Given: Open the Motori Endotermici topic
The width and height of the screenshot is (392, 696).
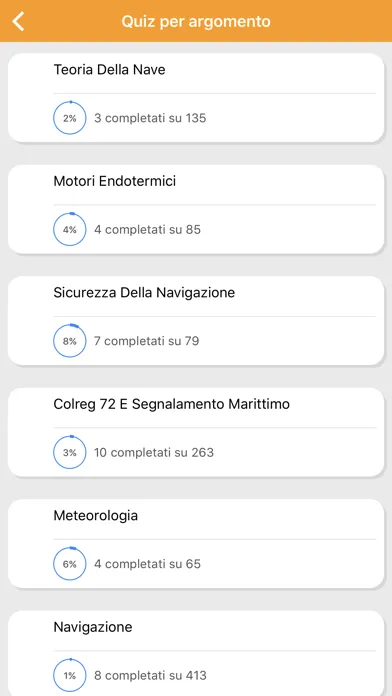Looking at the screenshot, I should pos(196,209).
